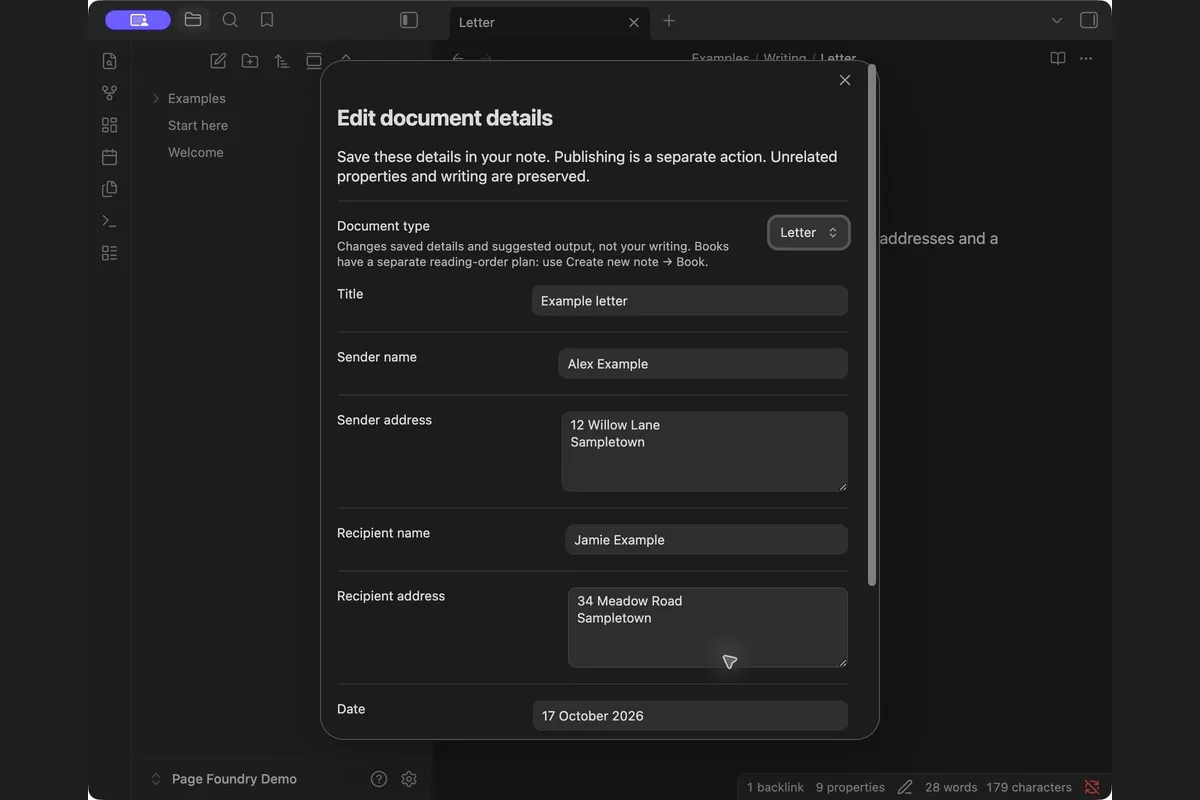This screenshot has width=1200, height=800.
Task: Open the bookmarks pane icon
Action: (x=267, y=20)
